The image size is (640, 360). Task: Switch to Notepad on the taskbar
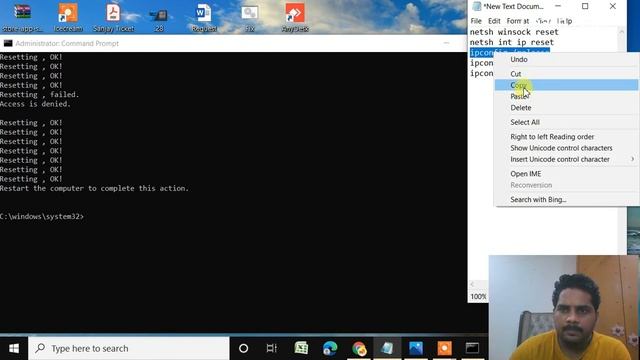pyautogui.click(x=387, y=348)
